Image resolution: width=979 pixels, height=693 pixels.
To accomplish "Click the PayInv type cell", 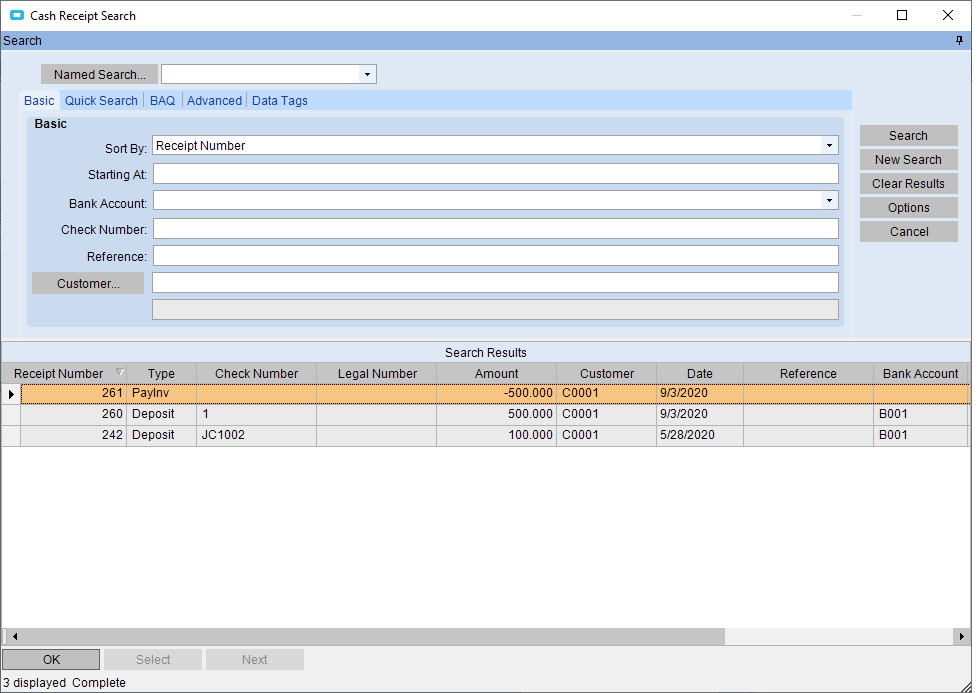I will point(161,393).
